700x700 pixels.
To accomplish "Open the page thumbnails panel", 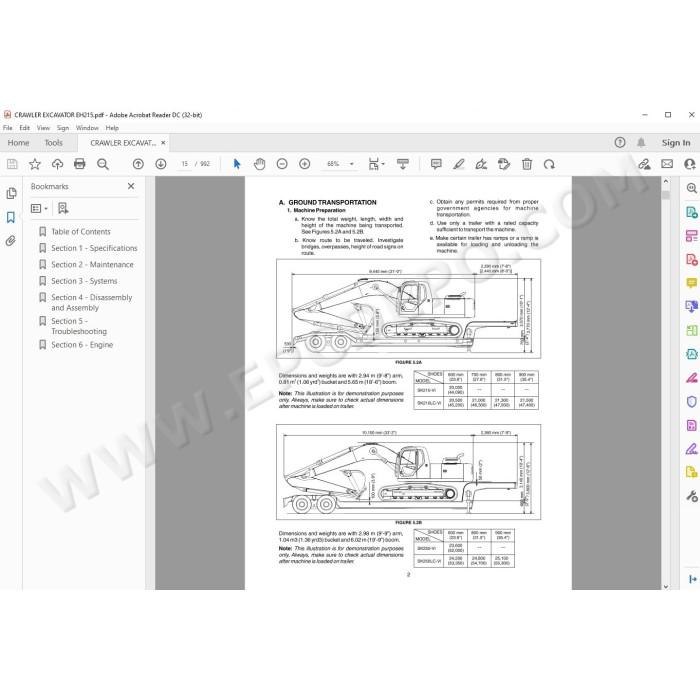I will (x=11, y=193).
